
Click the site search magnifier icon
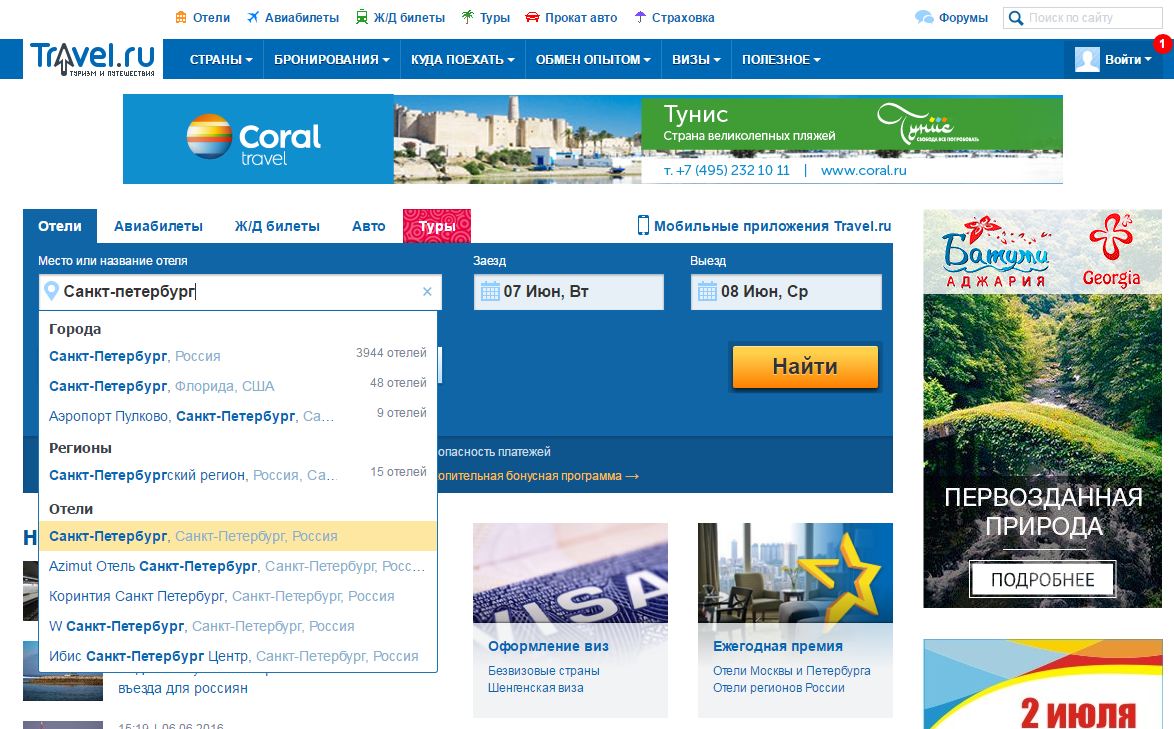[x=1015, y=18]
